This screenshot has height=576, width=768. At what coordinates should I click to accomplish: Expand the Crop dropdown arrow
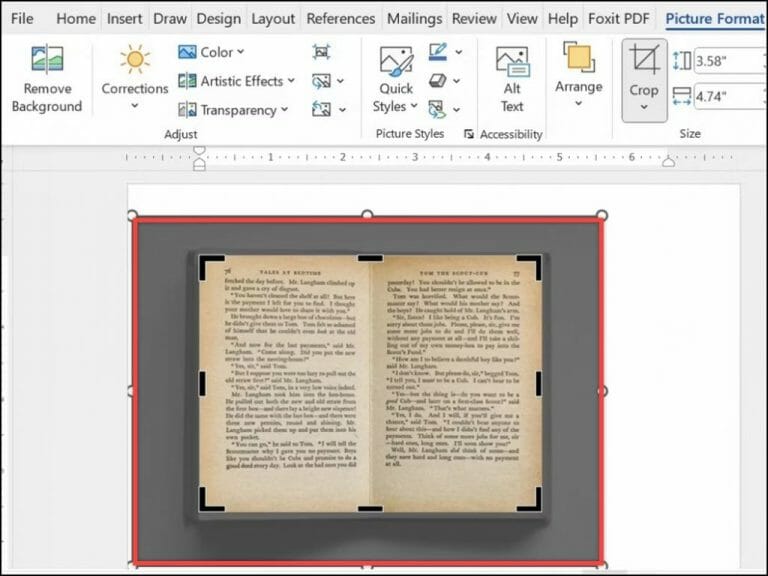[x=644, y=107]
